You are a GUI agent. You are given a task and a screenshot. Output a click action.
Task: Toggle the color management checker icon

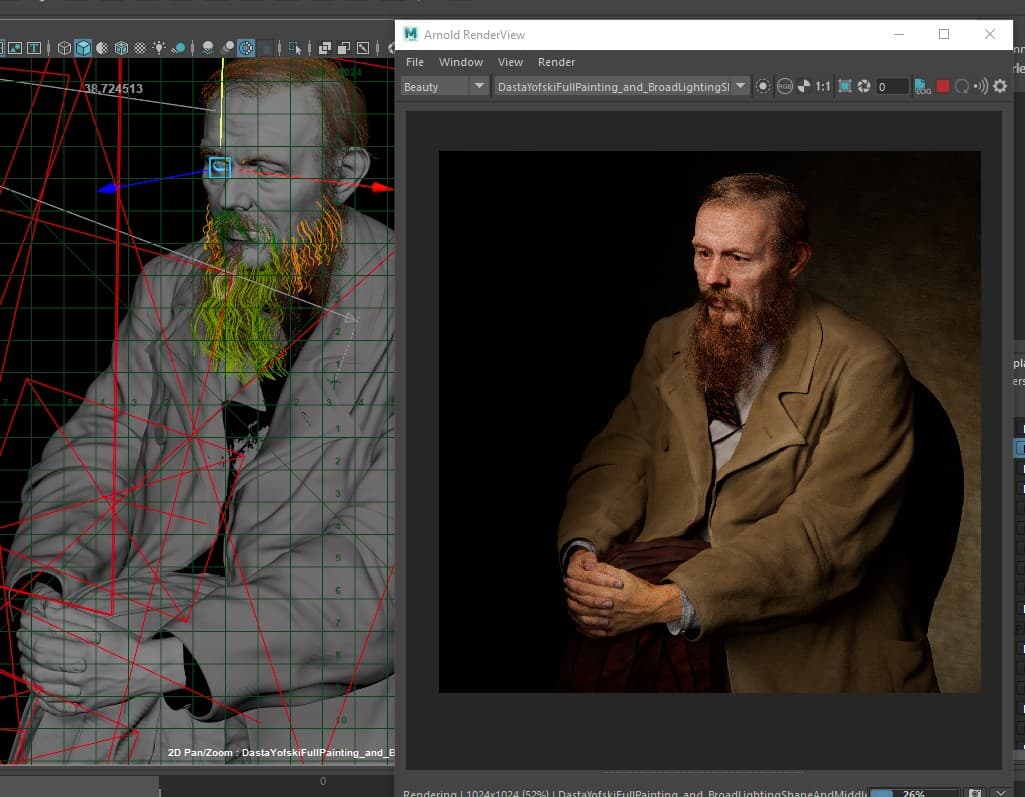point(804,86)
